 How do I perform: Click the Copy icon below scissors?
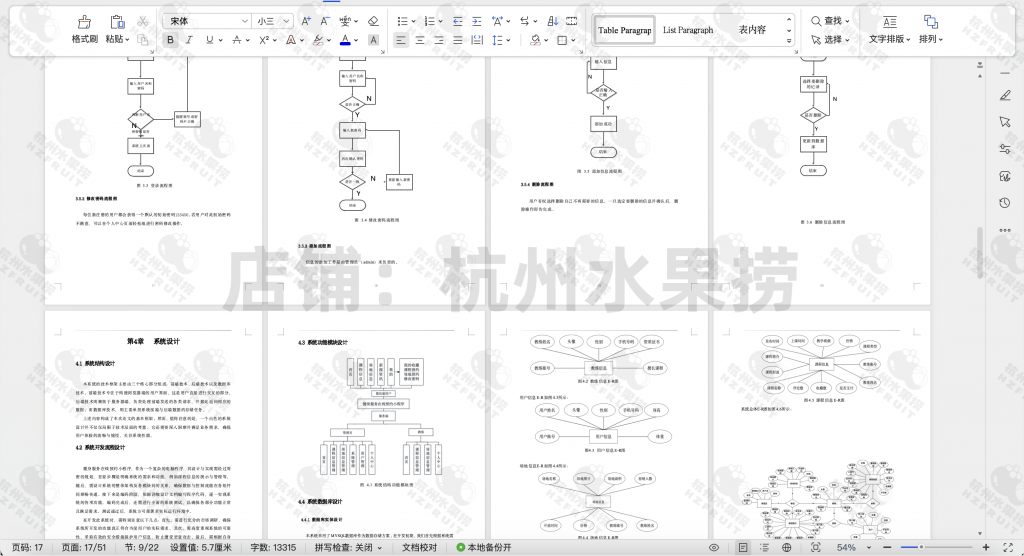[142, 40]
